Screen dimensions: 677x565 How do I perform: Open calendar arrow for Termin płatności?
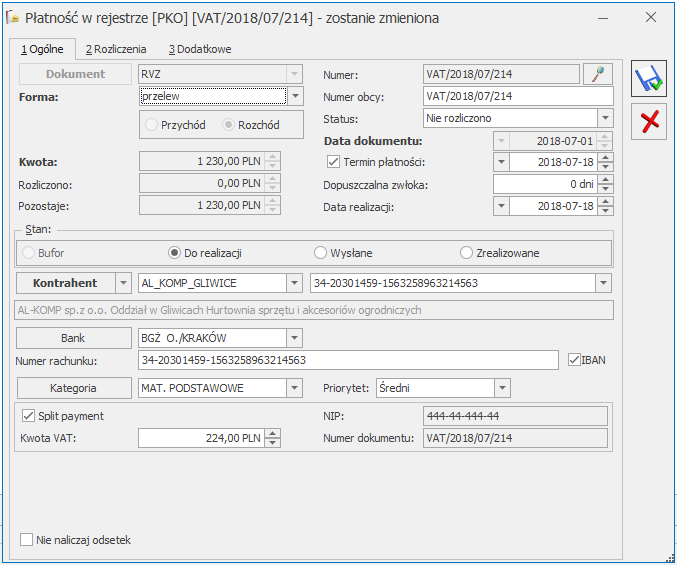(502, 162)
